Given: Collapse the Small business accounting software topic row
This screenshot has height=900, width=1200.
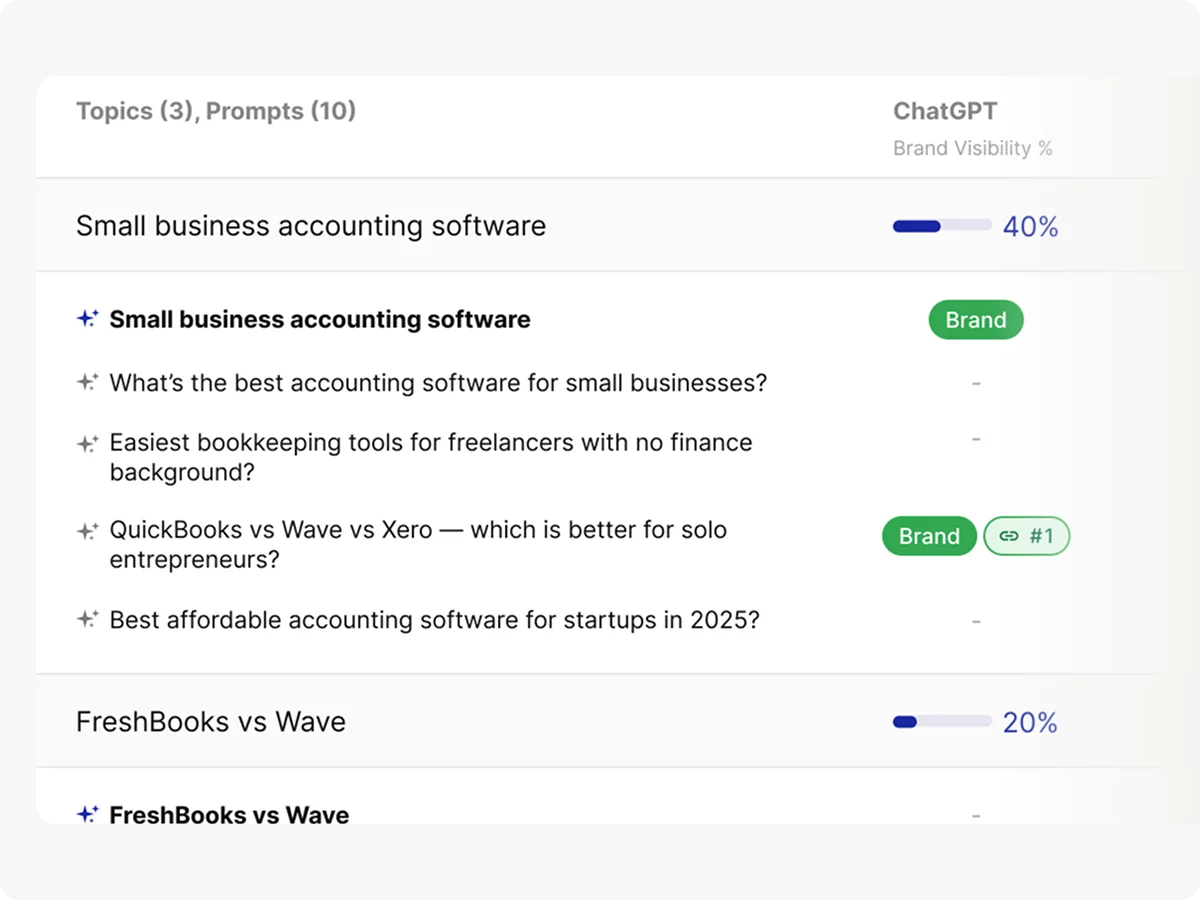Looking at the screenshot, I should (311, 226).
